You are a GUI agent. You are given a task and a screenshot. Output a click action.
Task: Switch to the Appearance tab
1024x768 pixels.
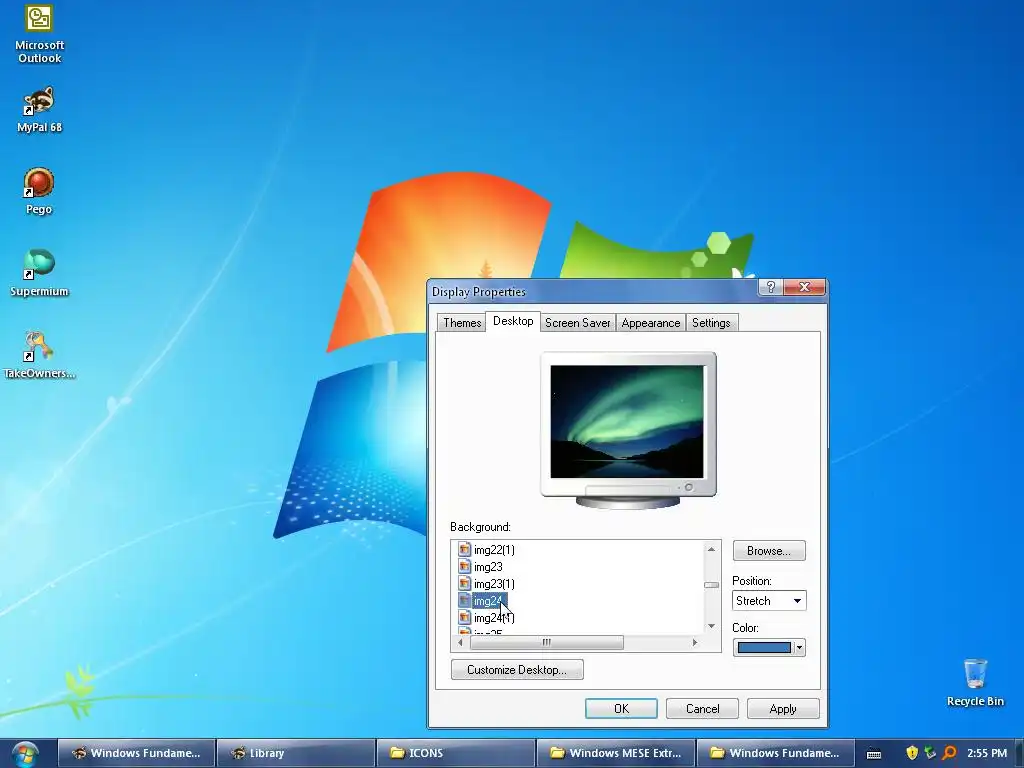click(x=650, y=323)
